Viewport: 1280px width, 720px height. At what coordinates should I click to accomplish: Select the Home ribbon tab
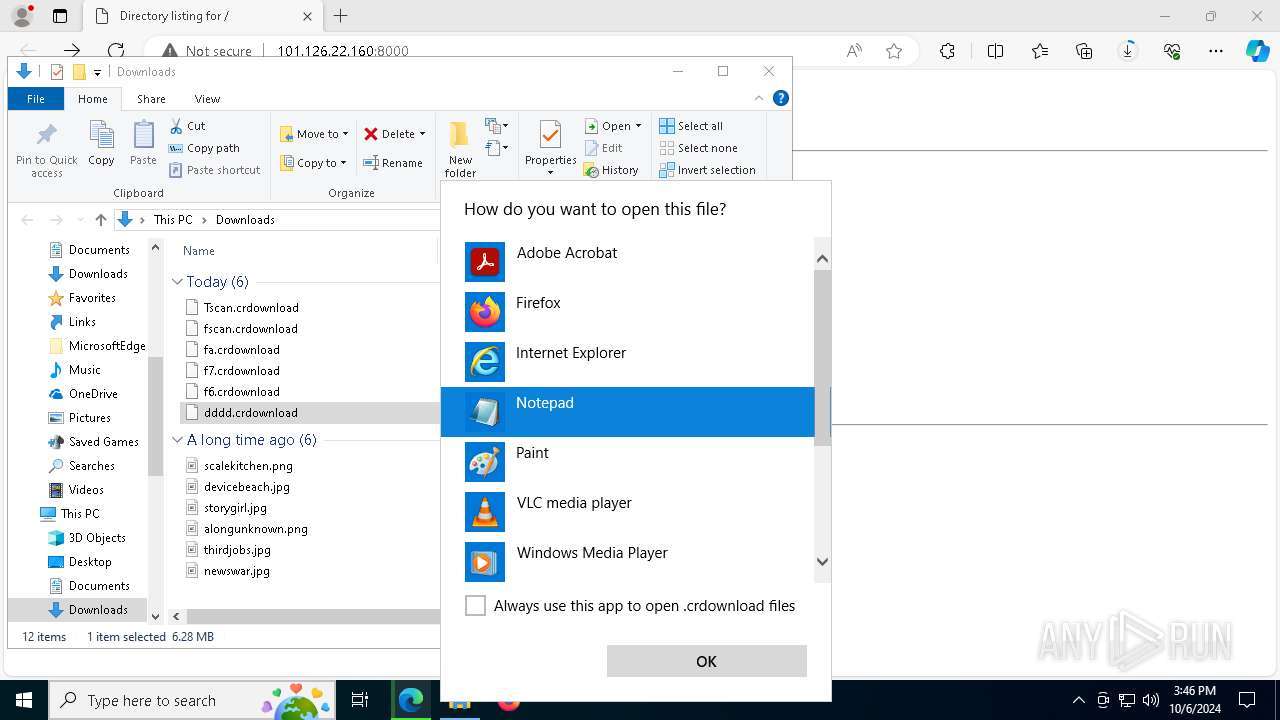(x=92, y=99)
